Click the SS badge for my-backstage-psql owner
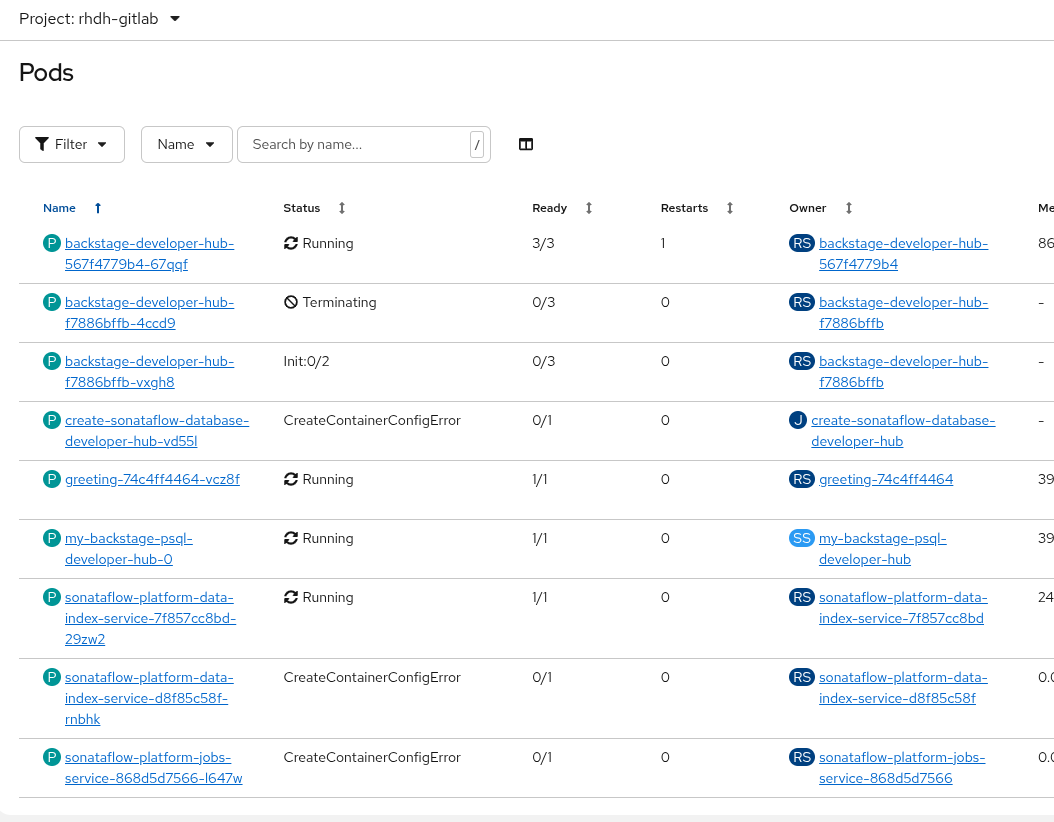The width and height of the screenshot is (1054, 822). click(x=802, y=538)
